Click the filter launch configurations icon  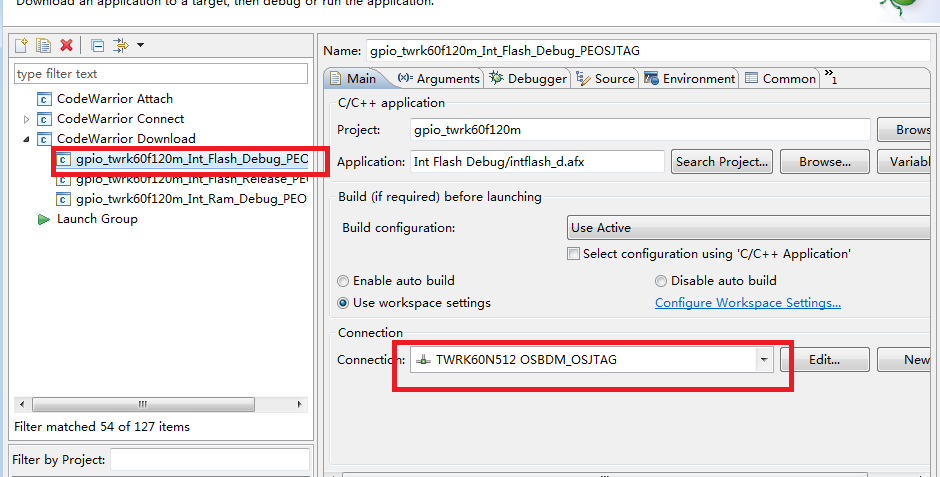(120, 46)
